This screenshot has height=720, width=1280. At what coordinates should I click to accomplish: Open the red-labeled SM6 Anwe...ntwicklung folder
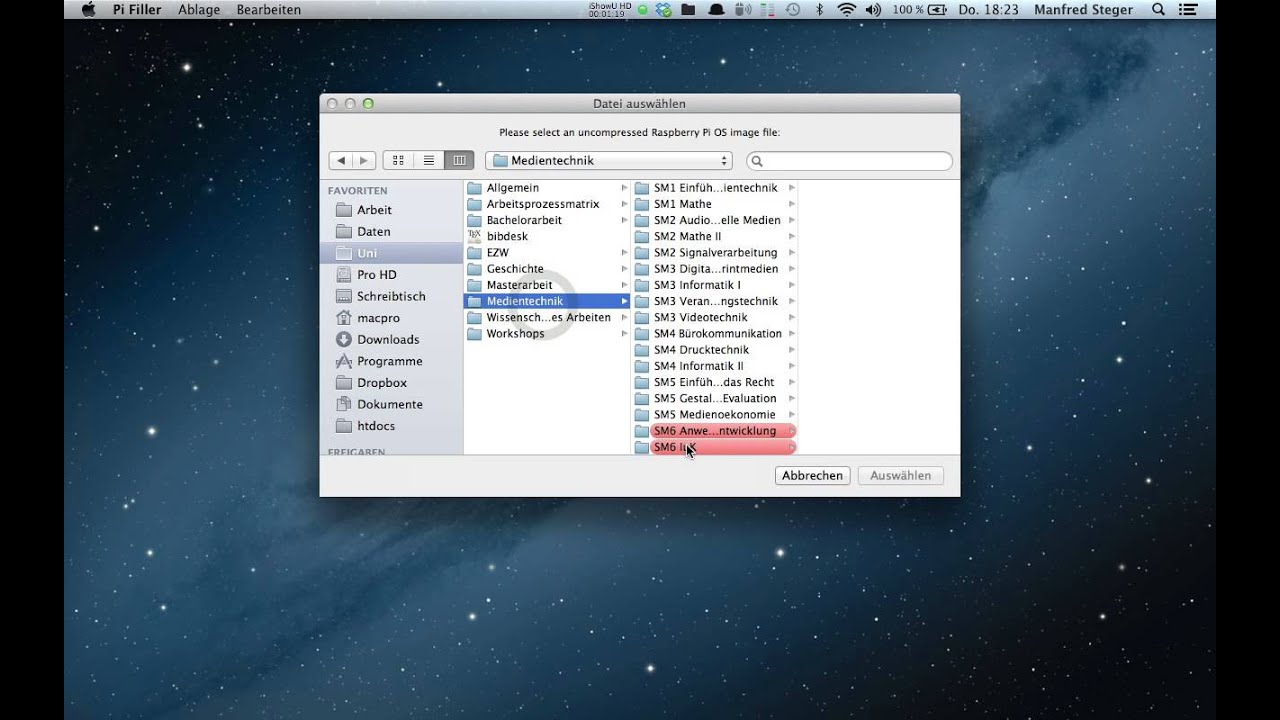[x=715, y=431]
